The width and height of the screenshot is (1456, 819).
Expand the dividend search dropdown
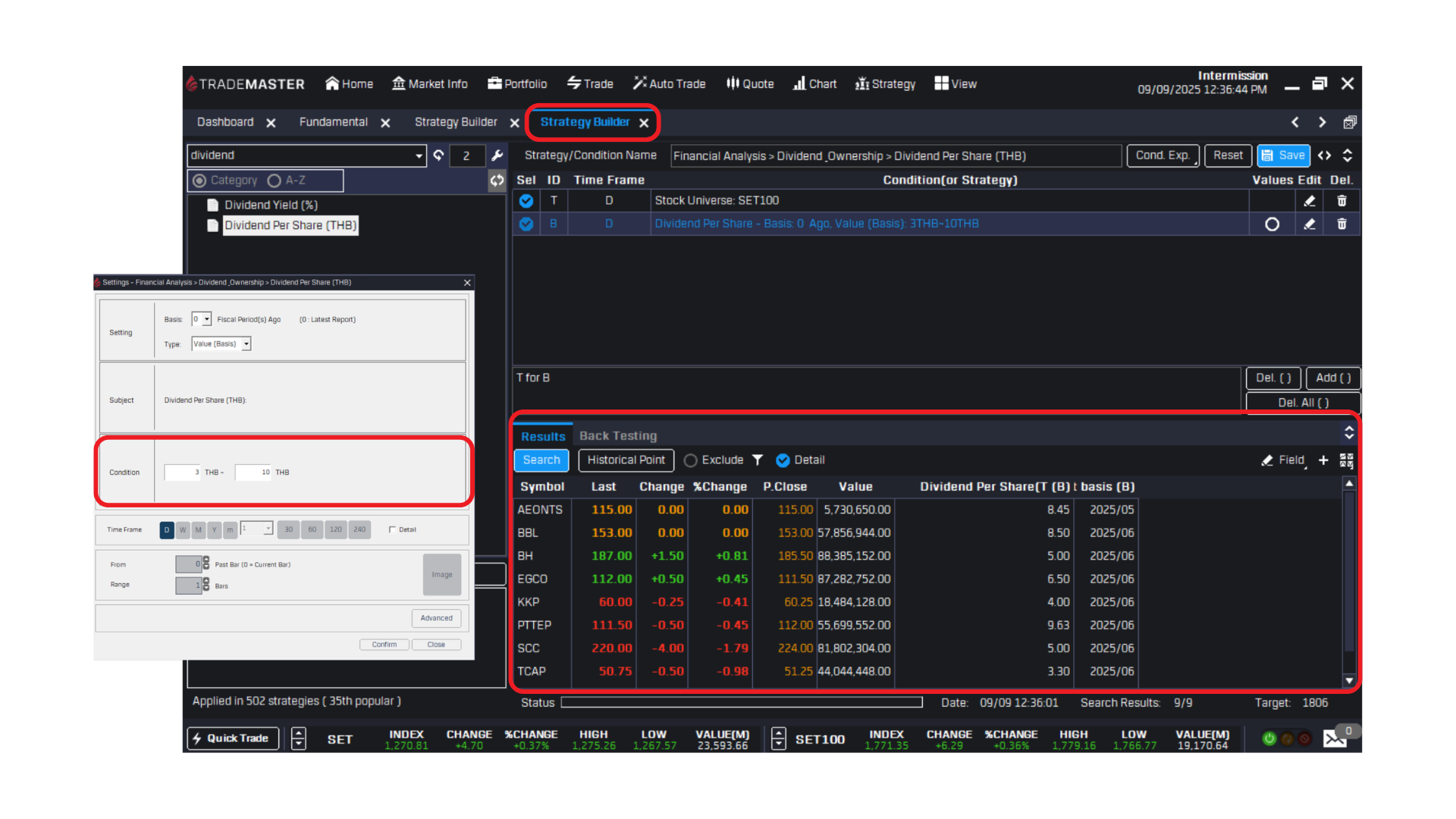click(419, 156)
